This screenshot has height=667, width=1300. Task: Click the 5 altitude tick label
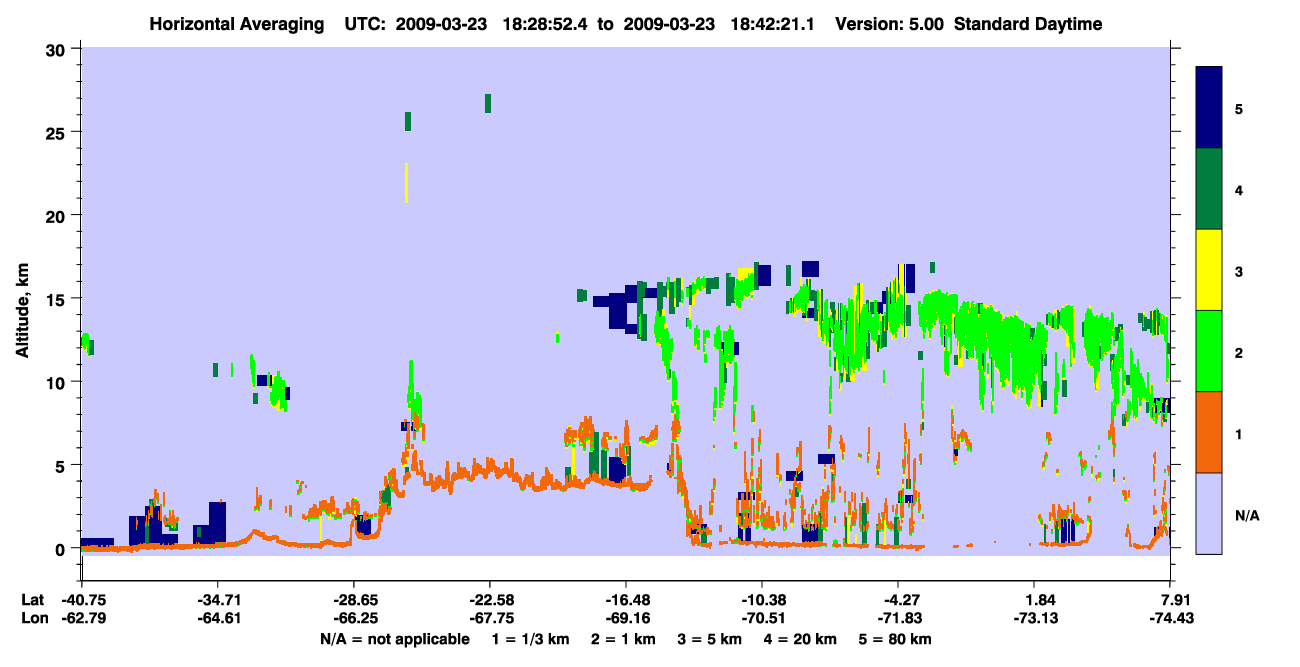pyautogui.click(x=62, y=465)
